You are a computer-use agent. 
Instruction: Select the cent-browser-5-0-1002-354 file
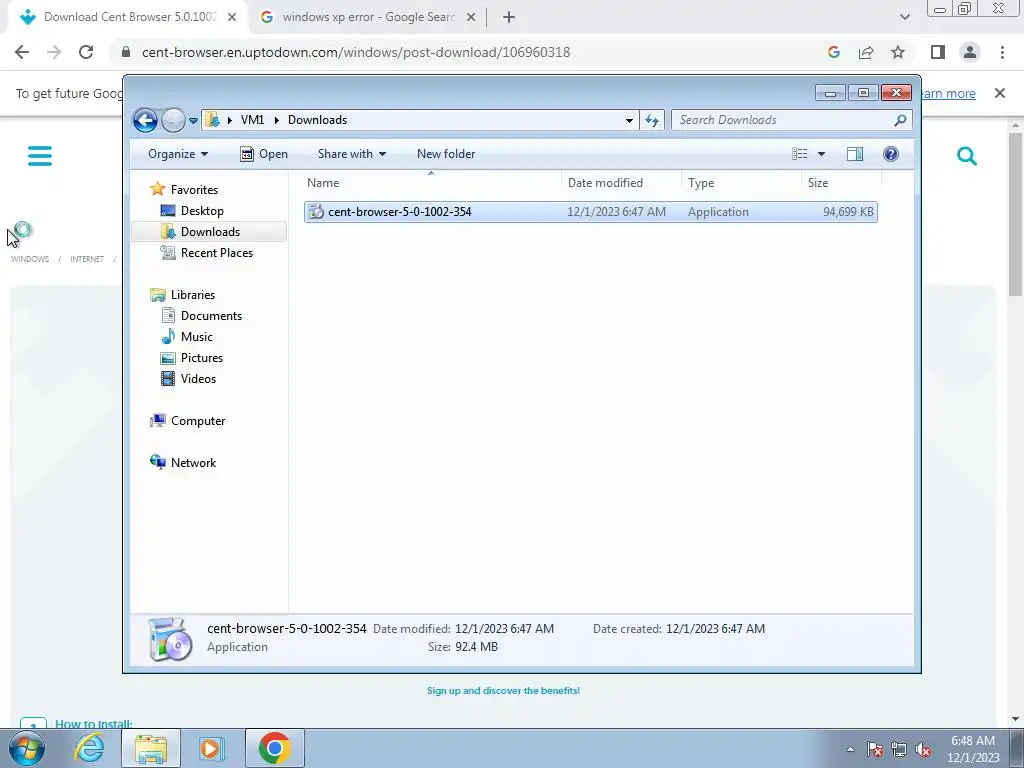tap(590, 212)
